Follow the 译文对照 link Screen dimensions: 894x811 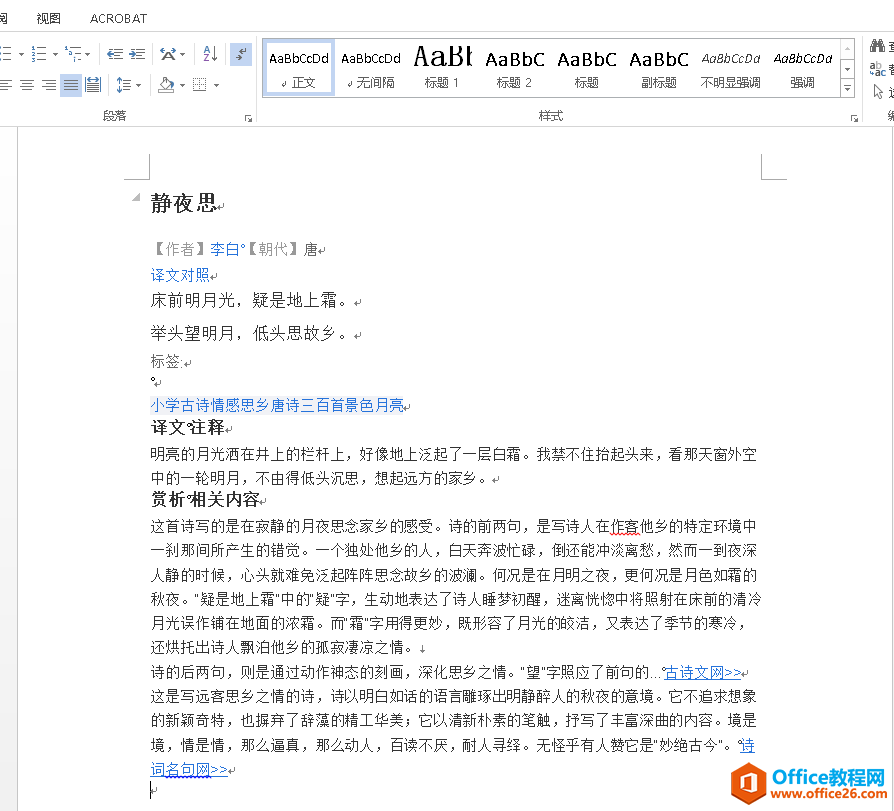(180, 275)
